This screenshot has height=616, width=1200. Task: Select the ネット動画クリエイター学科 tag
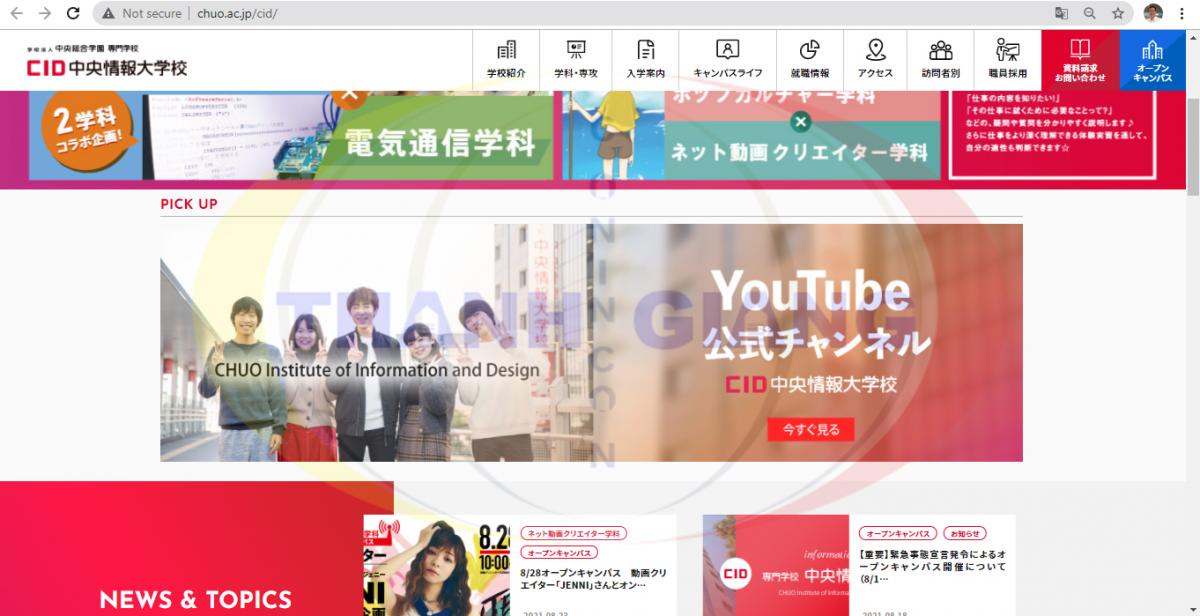click(x=574, y=533)
